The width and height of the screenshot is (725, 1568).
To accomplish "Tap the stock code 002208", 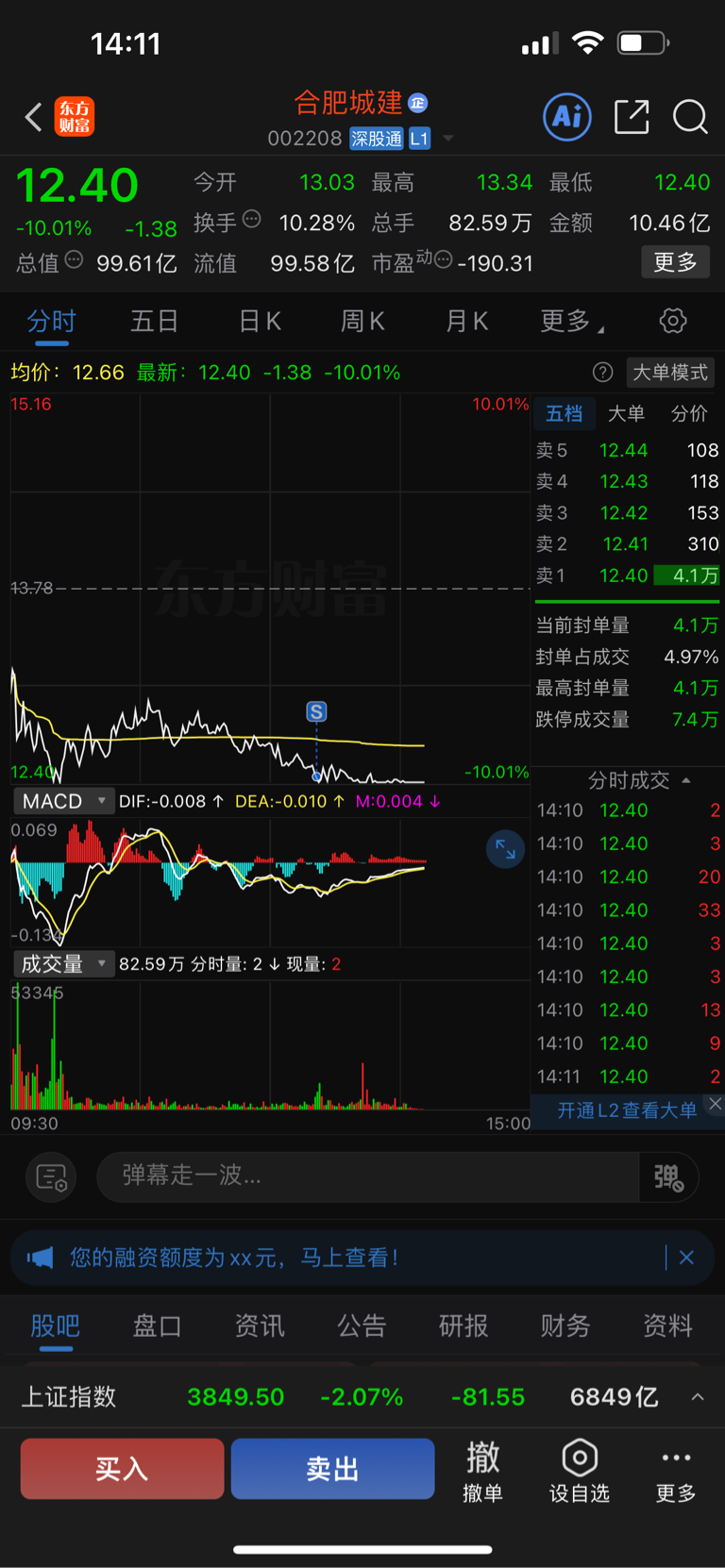I will coord(304,139).
